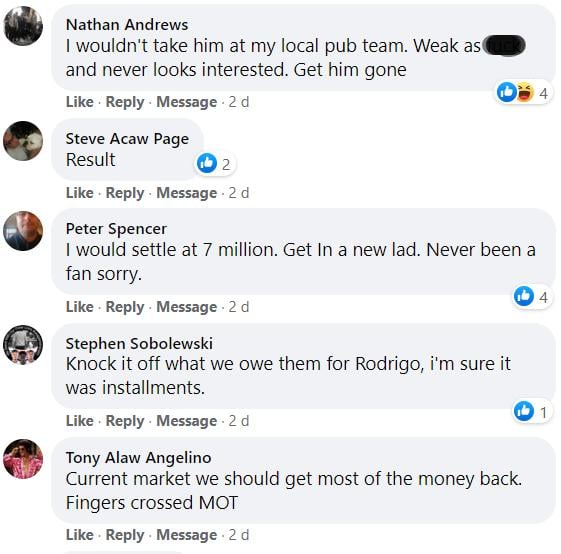View Peter Spencer's profile photo
This screenshot has height=554, width=561.
pyautogui.click(x=23, y=231)
